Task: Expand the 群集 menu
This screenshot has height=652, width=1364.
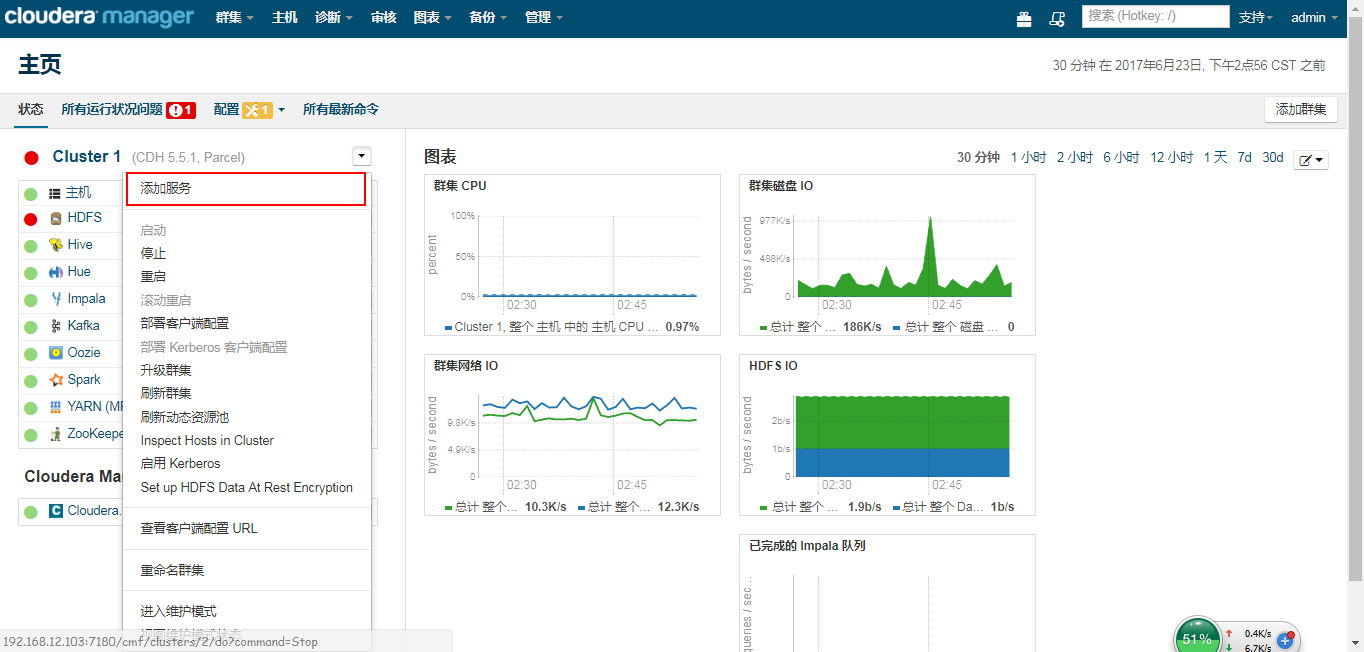Action: pos(235,18)
